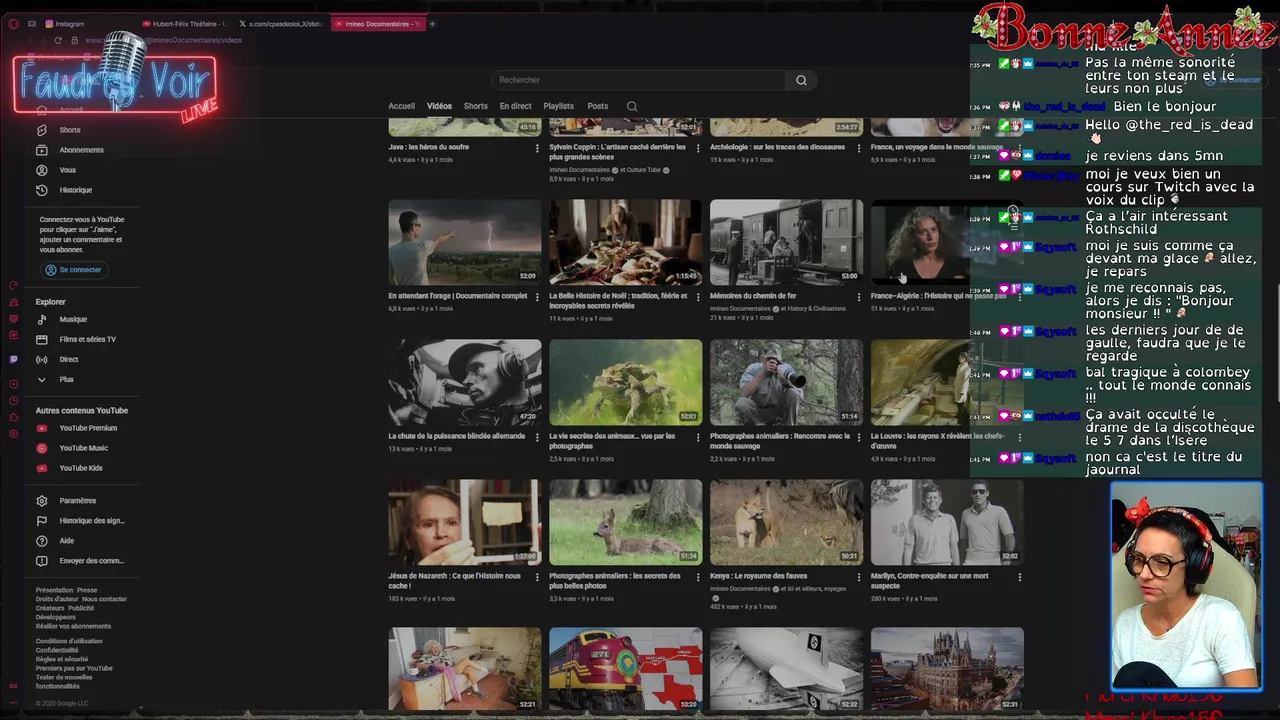The width and height of the screenshot is (1280, 720).
Task: Open the Vous profile icon
Action: tap(42, 170)
